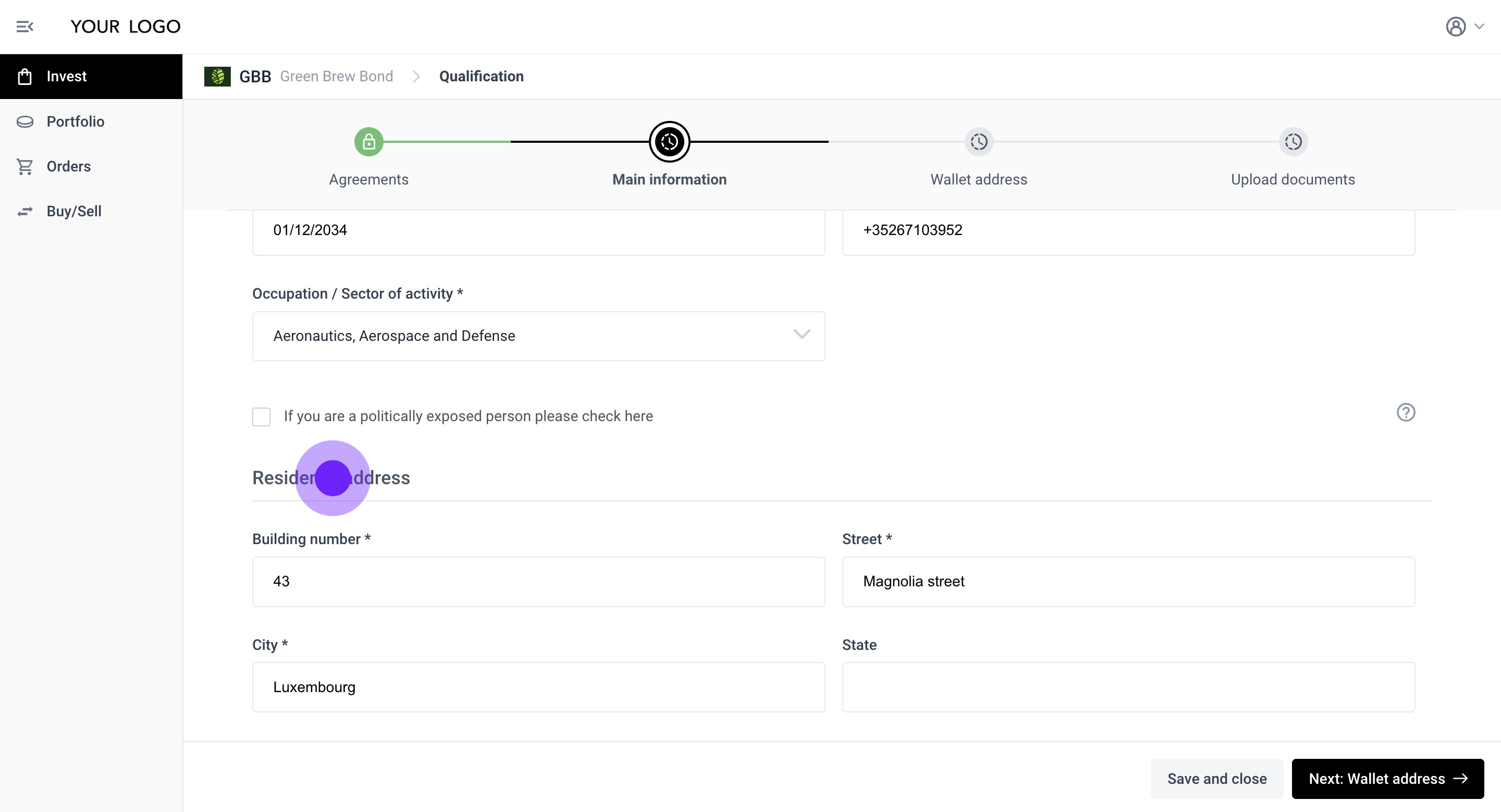Image resolution: width=1501 pixels, height=812 pixels.
Task: Open the Invest menu item
Action: coord(66,76)
